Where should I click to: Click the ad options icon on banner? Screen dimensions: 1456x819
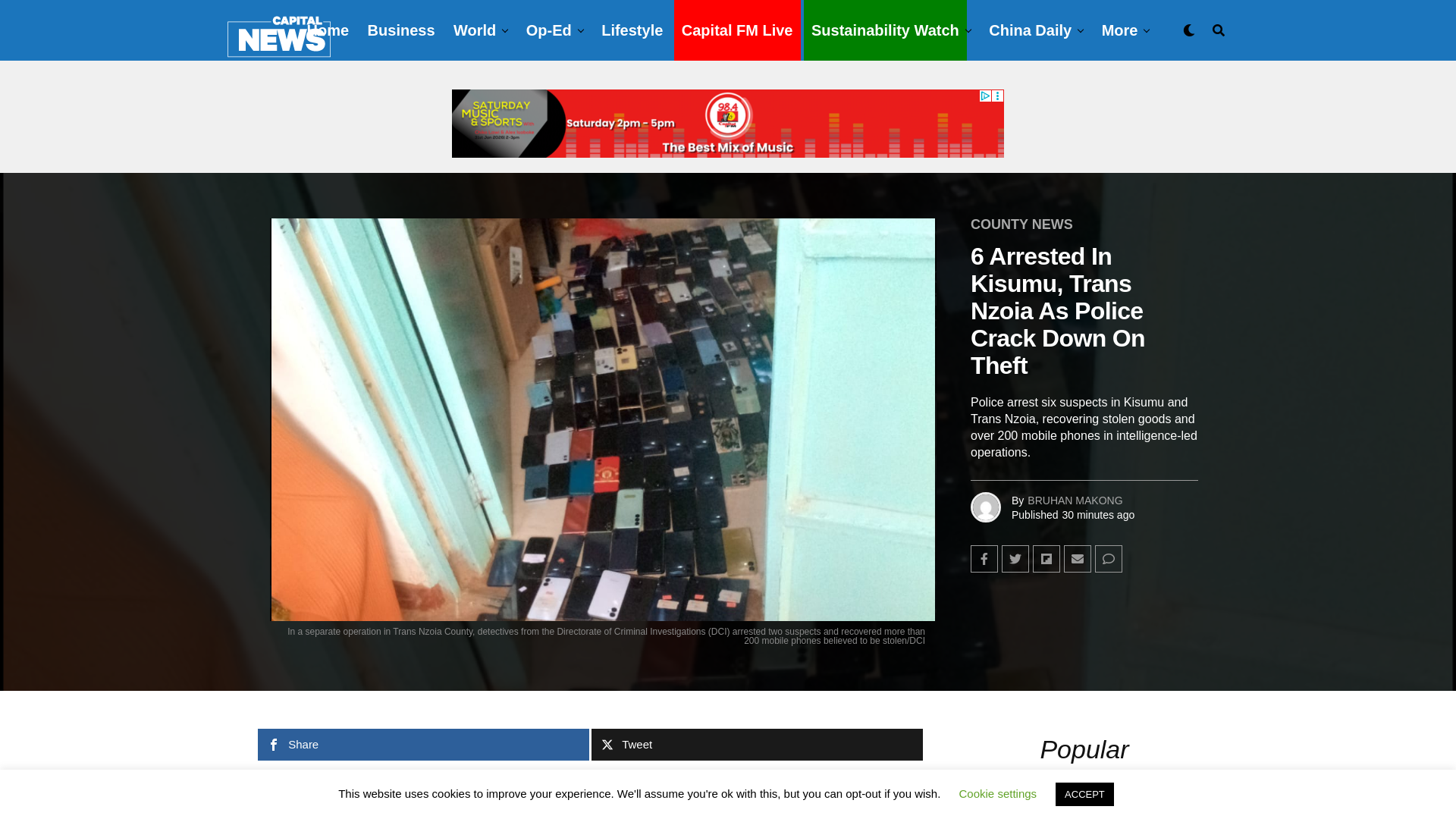[x=998, y=96]
